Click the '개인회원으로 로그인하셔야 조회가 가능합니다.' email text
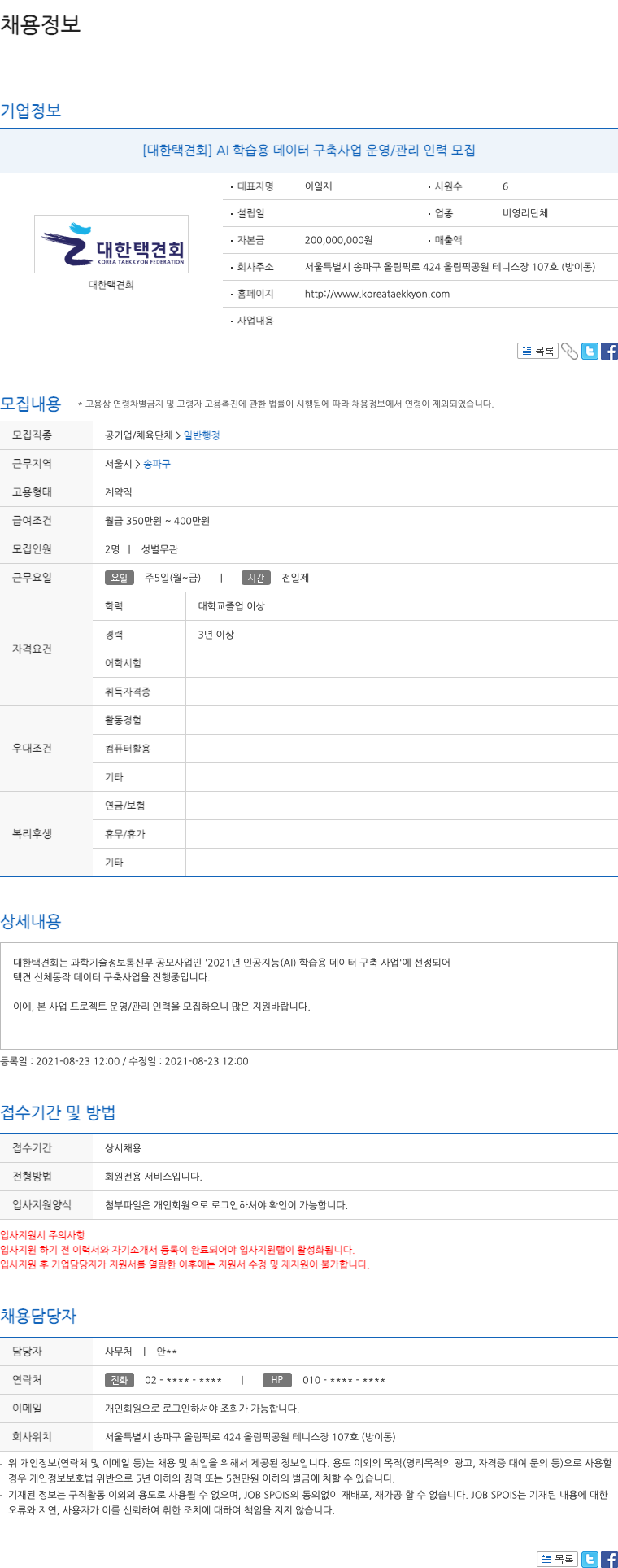This screenshot has width=618, height=1568. [202, 1409]
